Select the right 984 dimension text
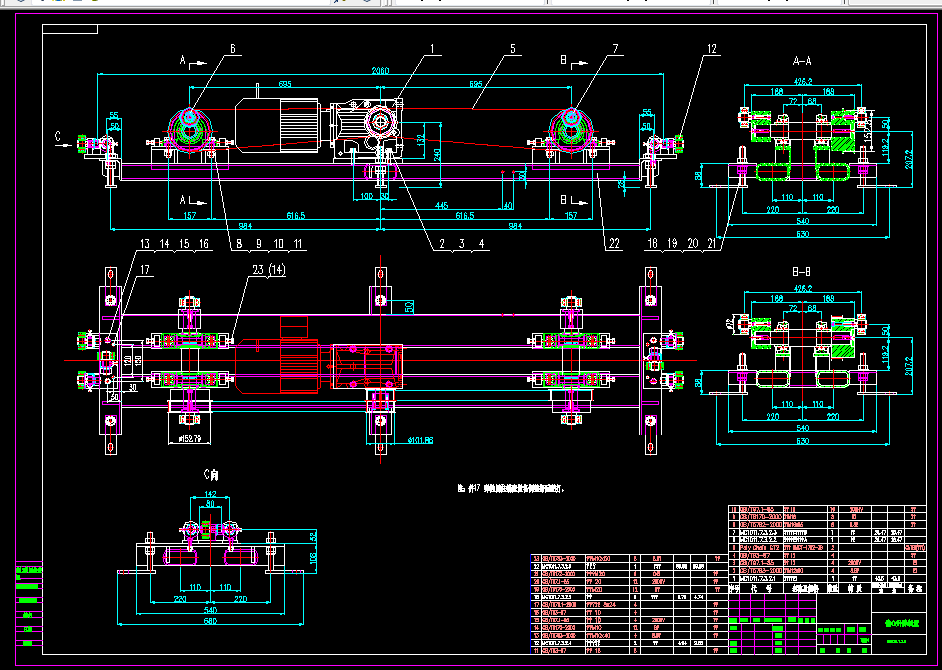Viewport: 942px width, 670px height. click(x=515, y=226)
